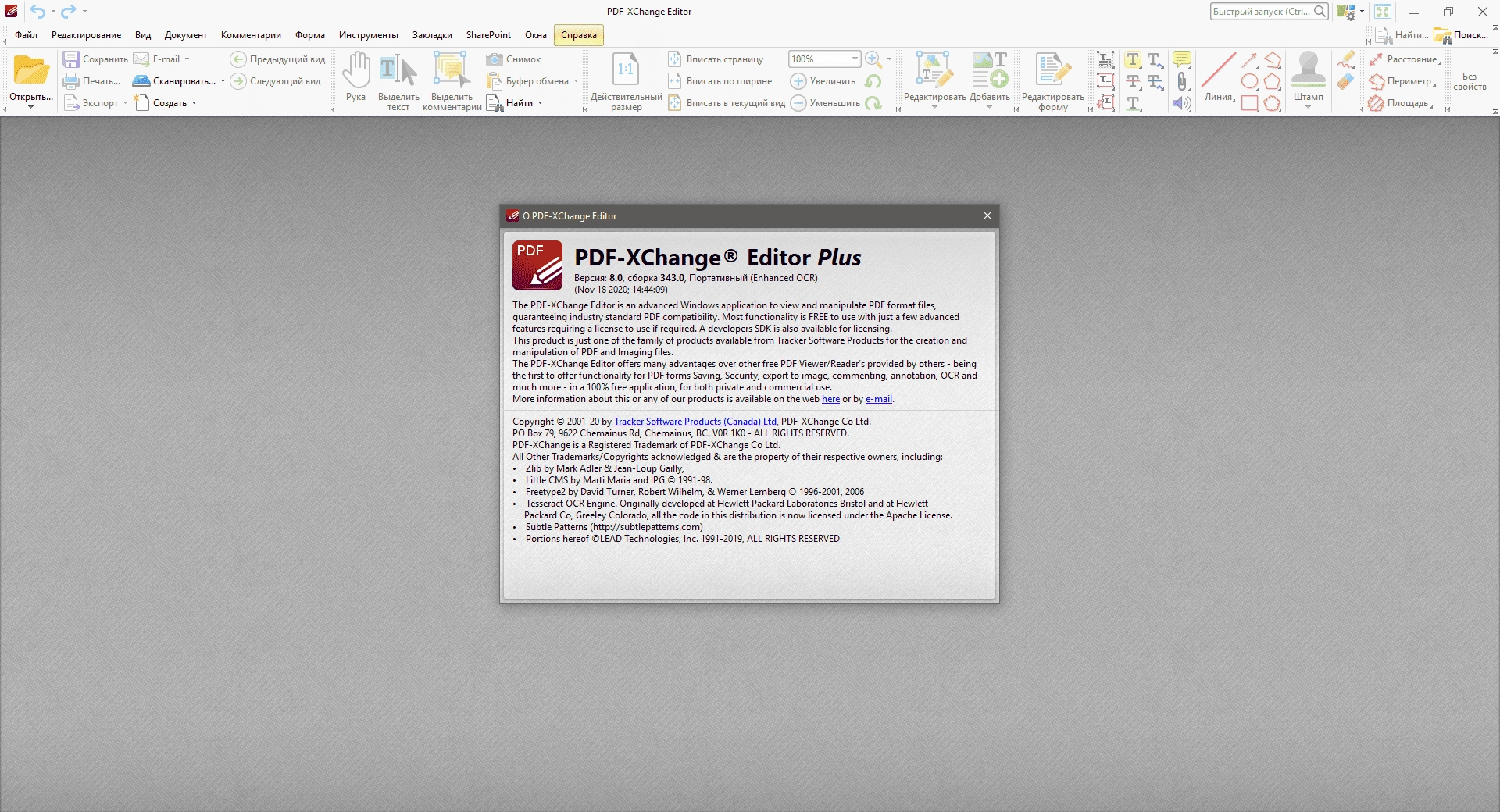Click Save (Сохранить) in toolbar
Viewport: 1500px width, 812px height.
(95, 59)
